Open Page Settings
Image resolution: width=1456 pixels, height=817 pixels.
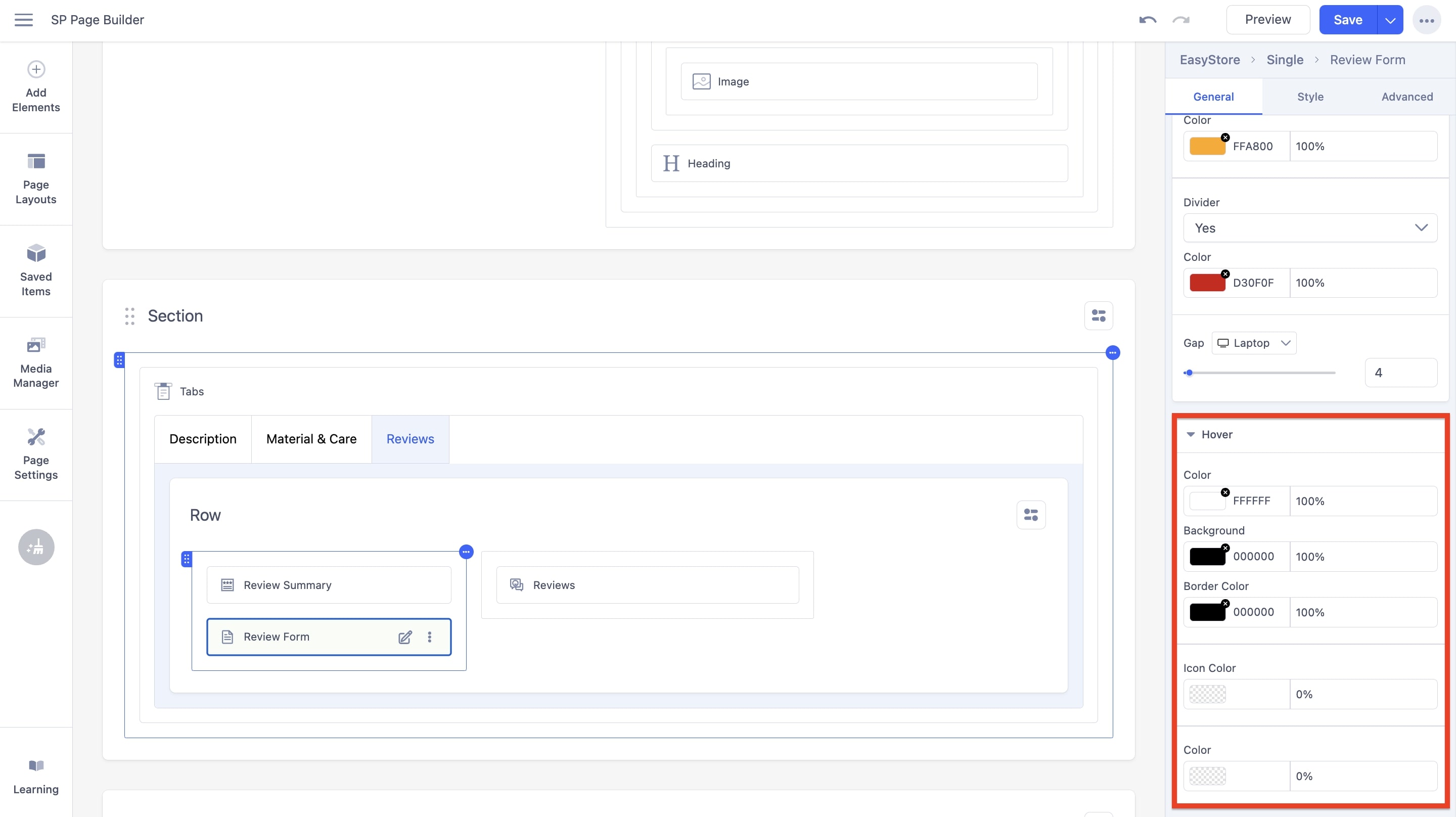(x=35, y=455)
